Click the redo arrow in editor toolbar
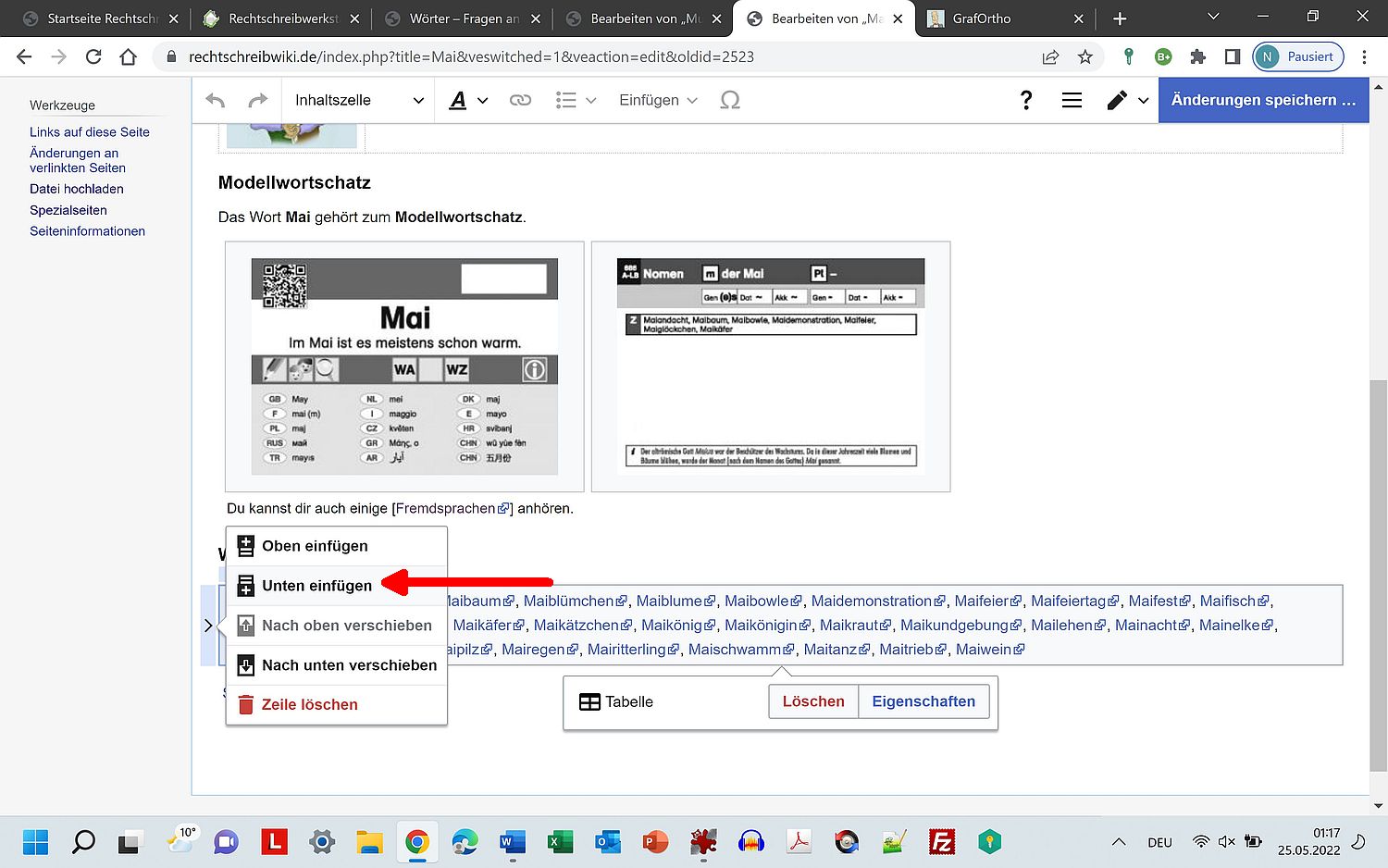1388x868 pixels. click(258, 100)
